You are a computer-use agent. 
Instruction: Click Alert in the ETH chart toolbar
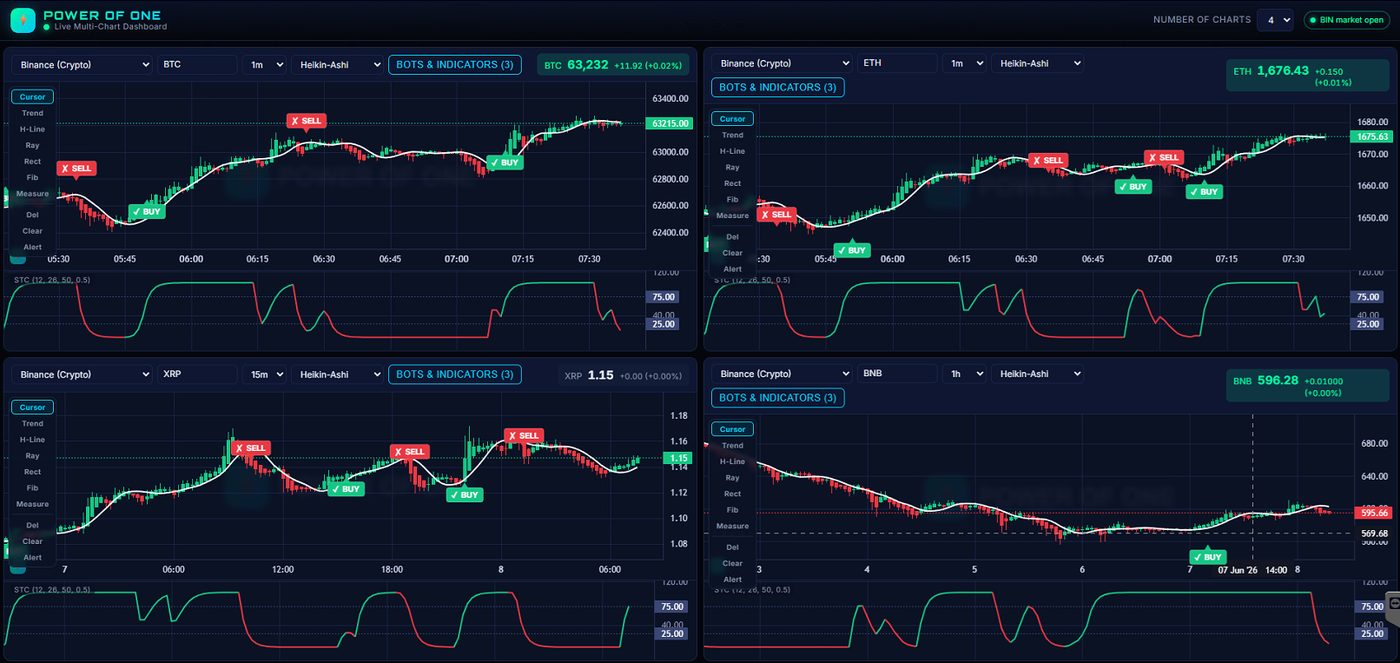click(732, 268)
